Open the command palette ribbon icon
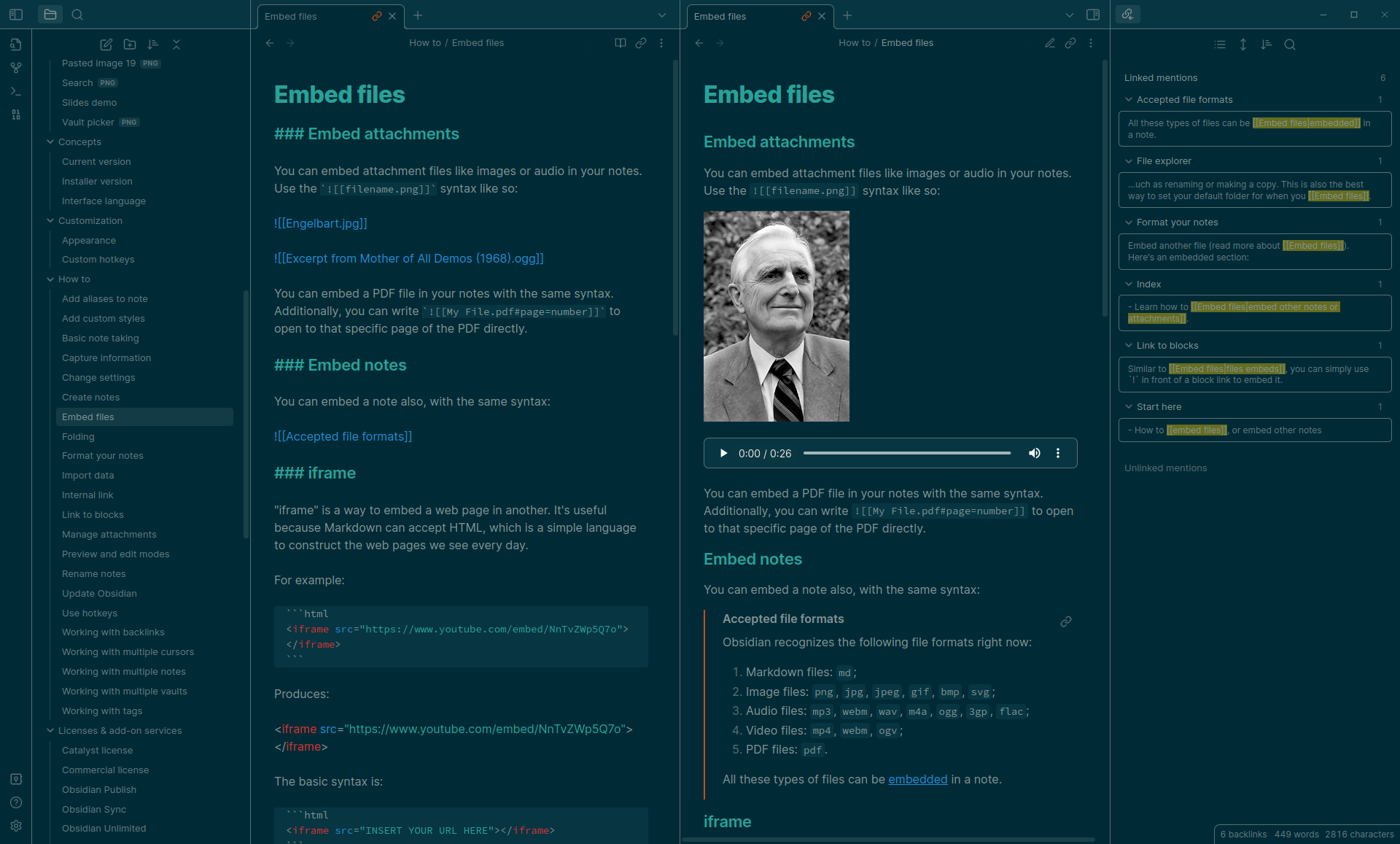Viewport: 1400px width, 844px height. click(16, 91)
